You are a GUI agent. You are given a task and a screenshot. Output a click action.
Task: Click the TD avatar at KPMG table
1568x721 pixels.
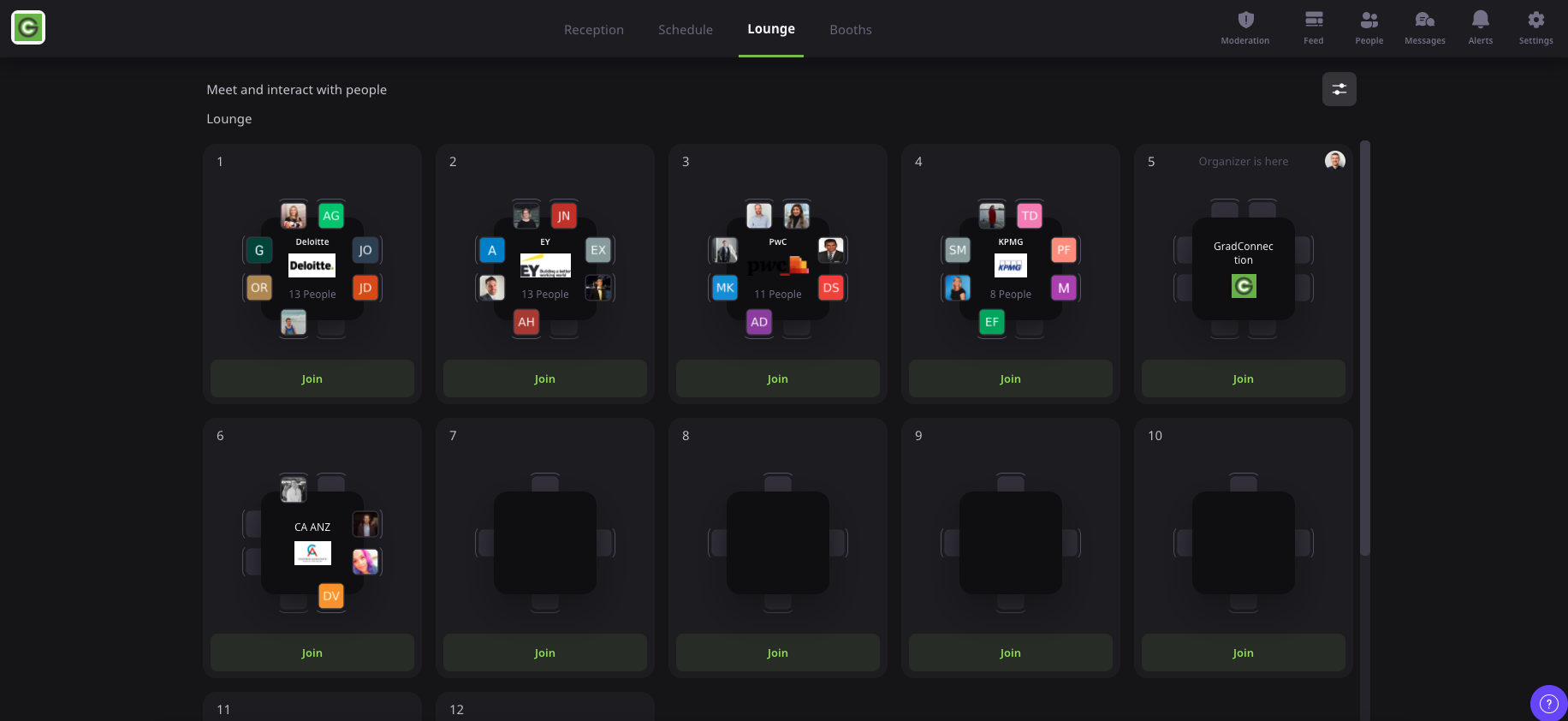[x=1030, y=216]
